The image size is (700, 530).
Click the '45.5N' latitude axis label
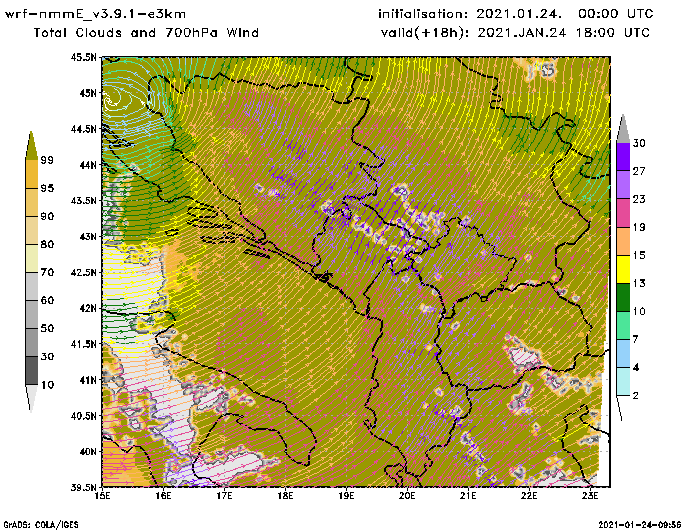pos(83,57)
